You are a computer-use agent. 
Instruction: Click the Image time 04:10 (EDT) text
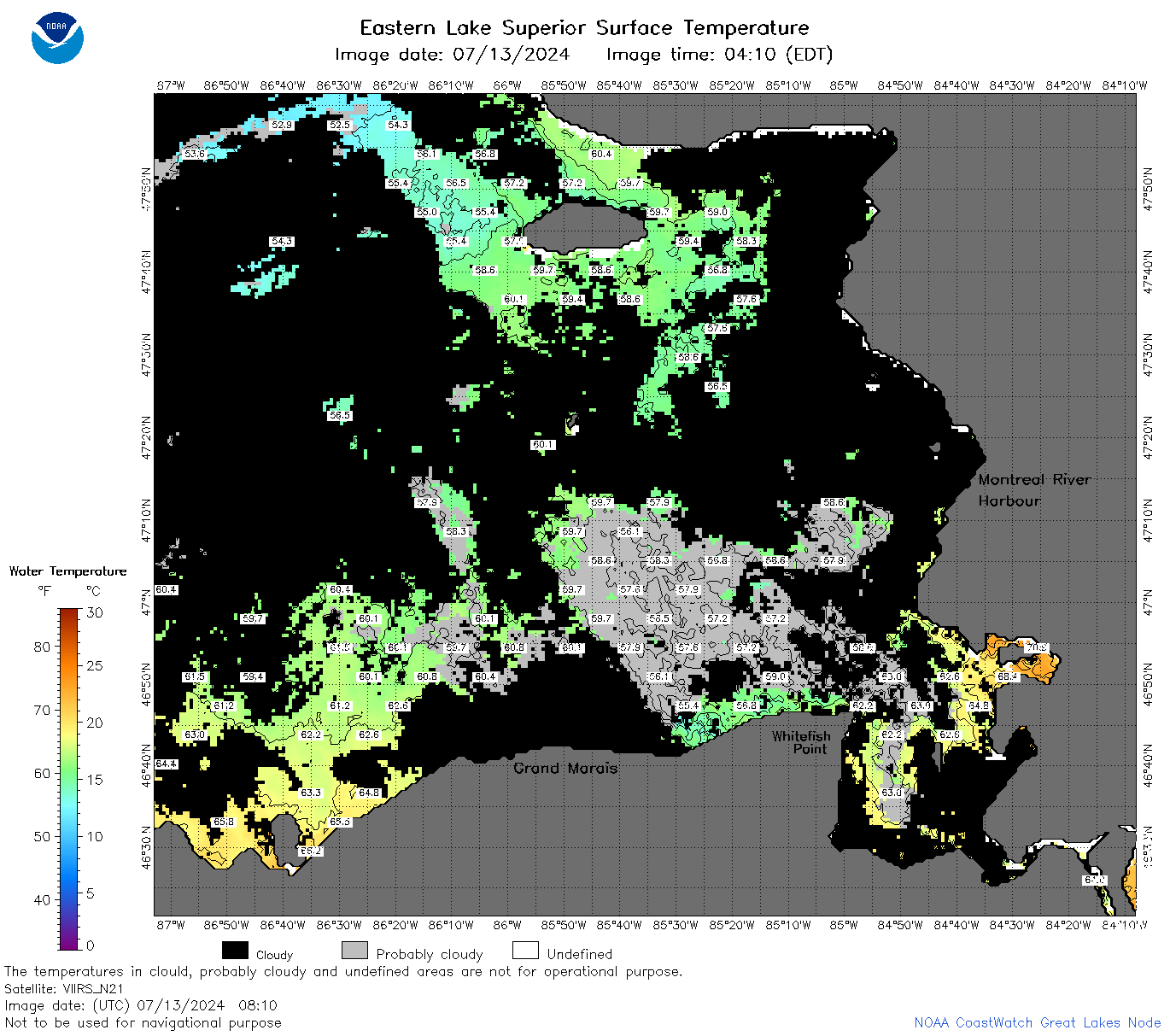coord(719,55)
